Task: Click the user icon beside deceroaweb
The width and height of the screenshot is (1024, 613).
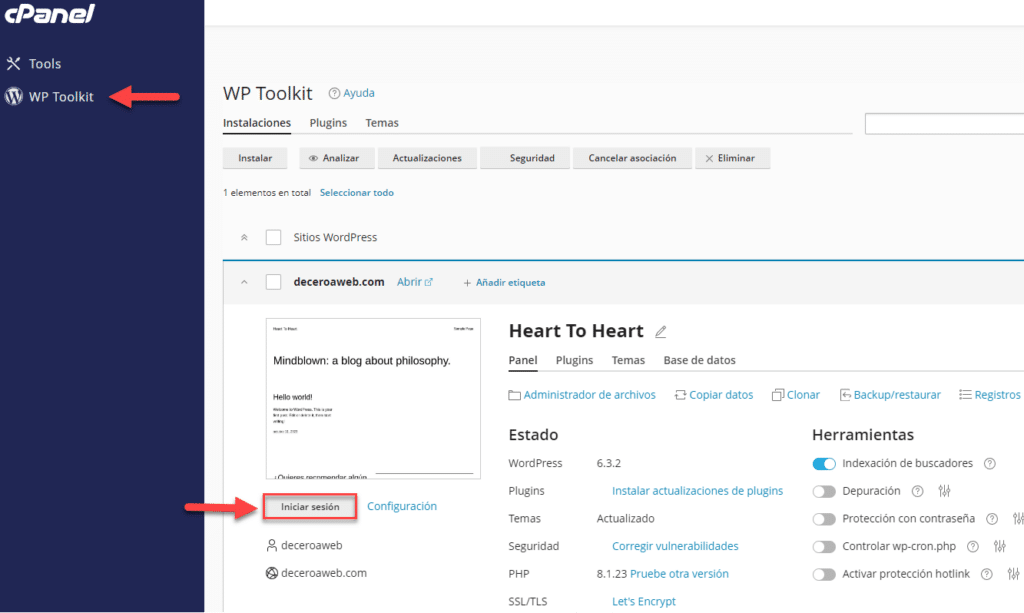Action: [272, 545]
